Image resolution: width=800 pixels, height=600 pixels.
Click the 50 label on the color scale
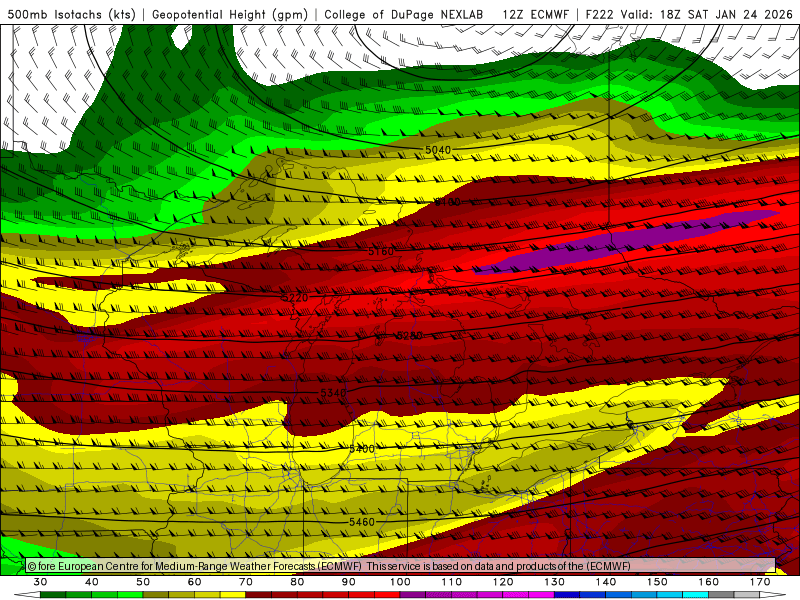pyautogui.click(x=143, y=582)
